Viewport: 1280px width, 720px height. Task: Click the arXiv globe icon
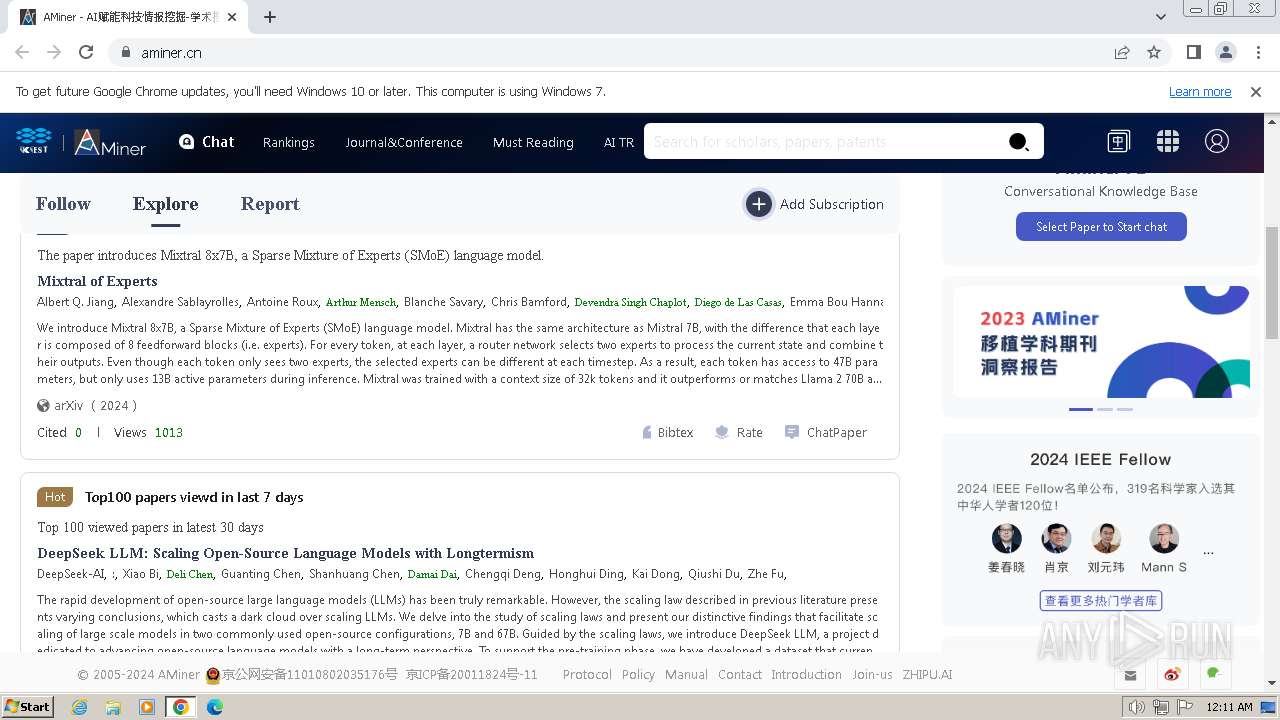(43, 406)
